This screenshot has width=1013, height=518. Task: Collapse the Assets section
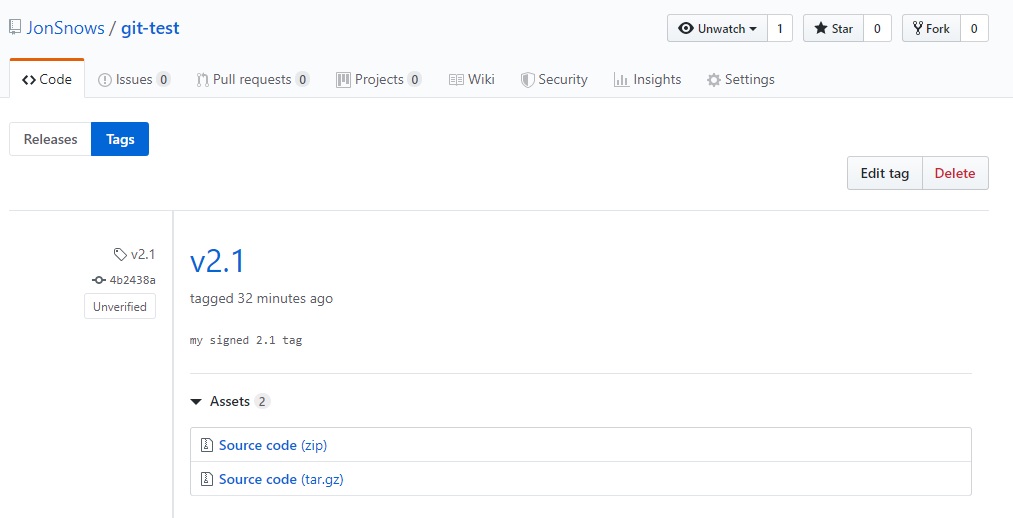(196, 401)
